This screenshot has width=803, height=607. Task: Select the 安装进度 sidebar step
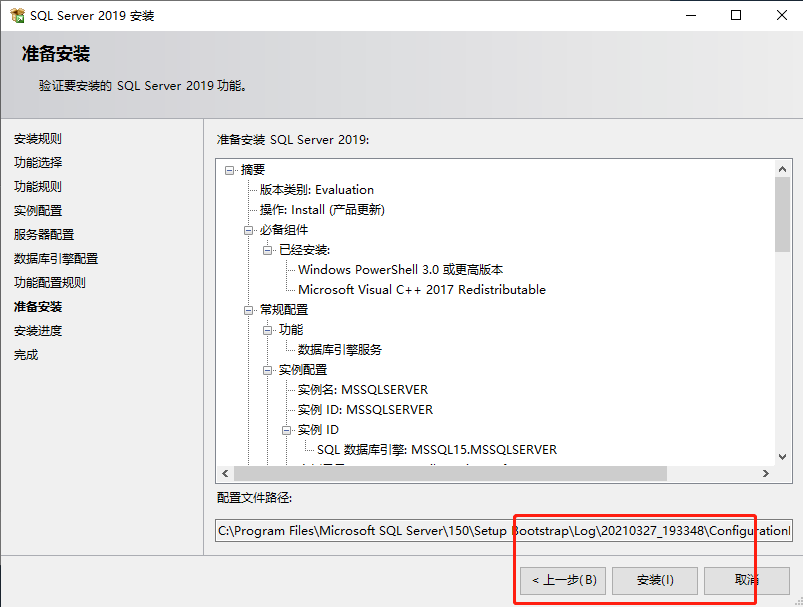click(x=38, y=331)
